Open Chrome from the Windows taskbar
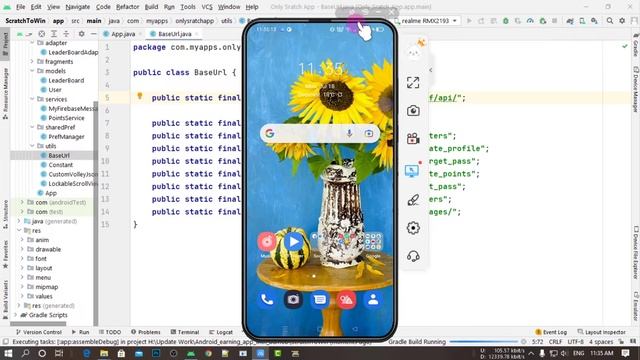This screenshot has height=360, width=640. [208, 353]
